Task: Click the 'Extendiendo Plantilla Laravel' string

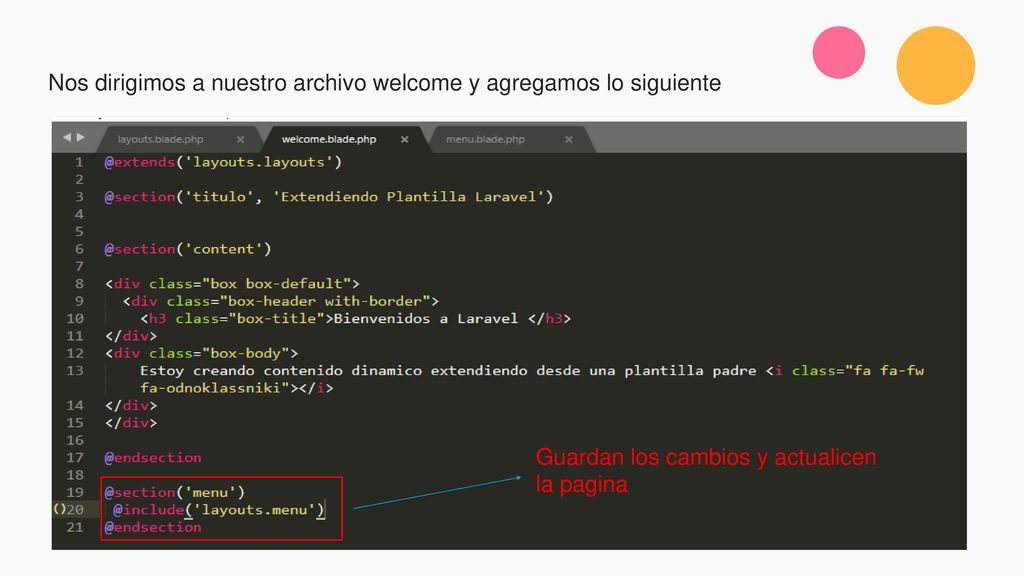Action: coord(408,197)
